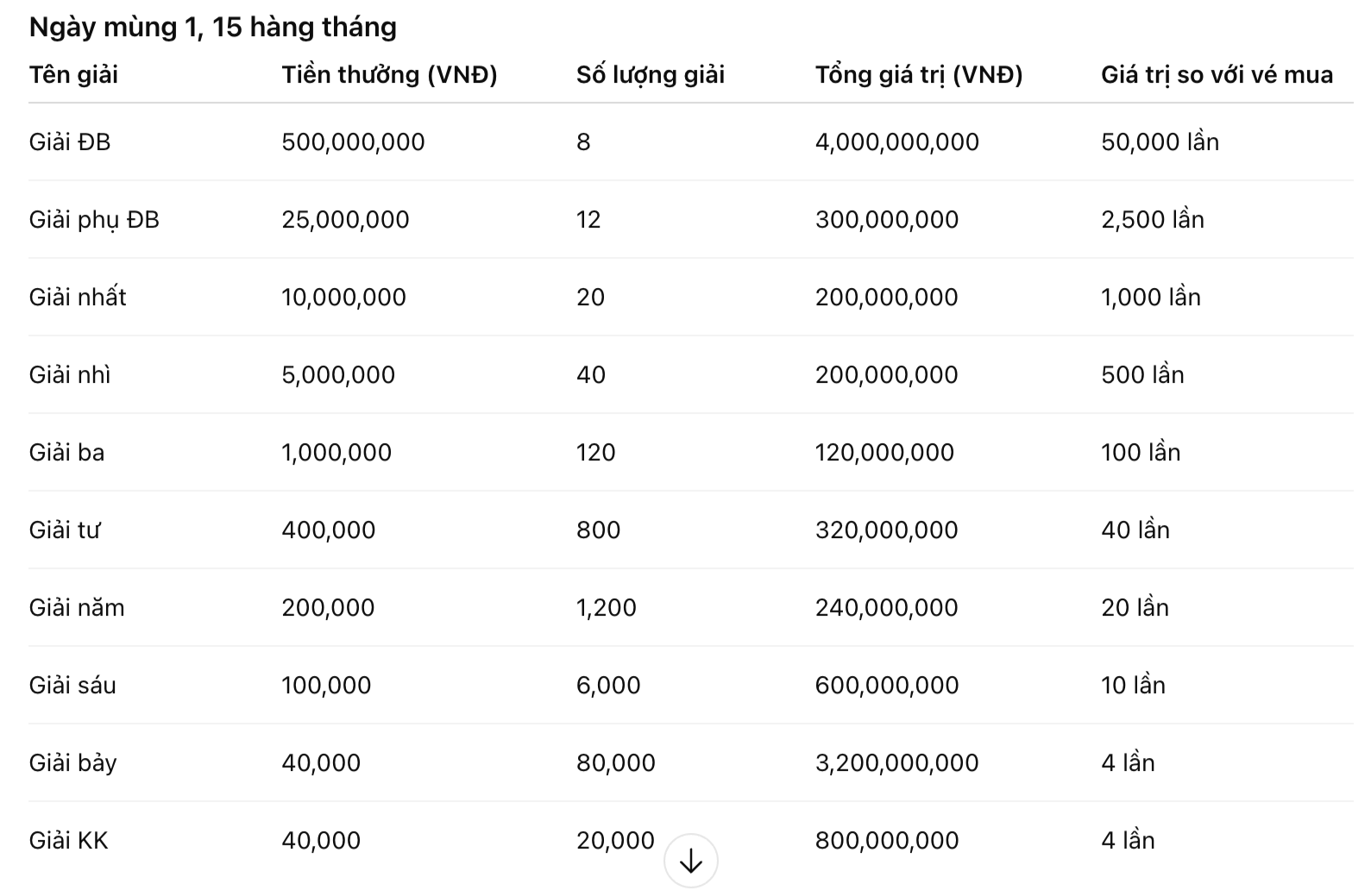Click the '50,000 lần' value cell
Image resolution: width=1371 pixels, height=896 pixels.
[x=1160, y=142]
